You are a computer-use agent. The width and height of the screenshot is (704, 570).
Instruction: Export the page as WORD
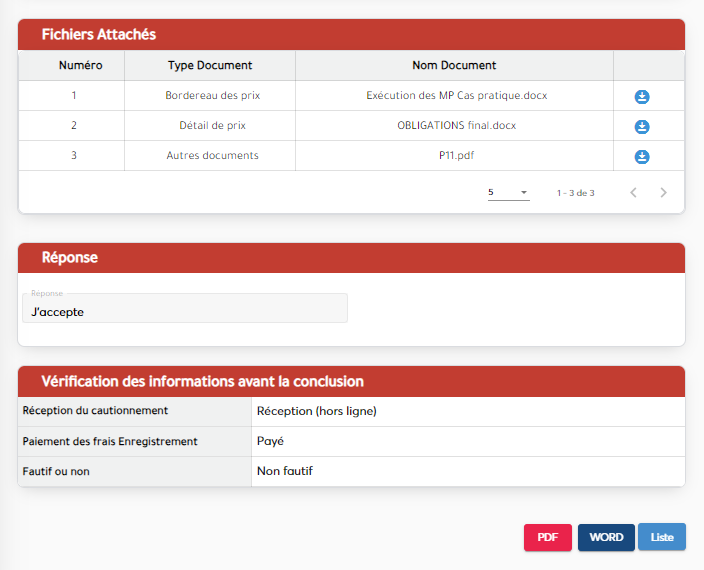606,537
